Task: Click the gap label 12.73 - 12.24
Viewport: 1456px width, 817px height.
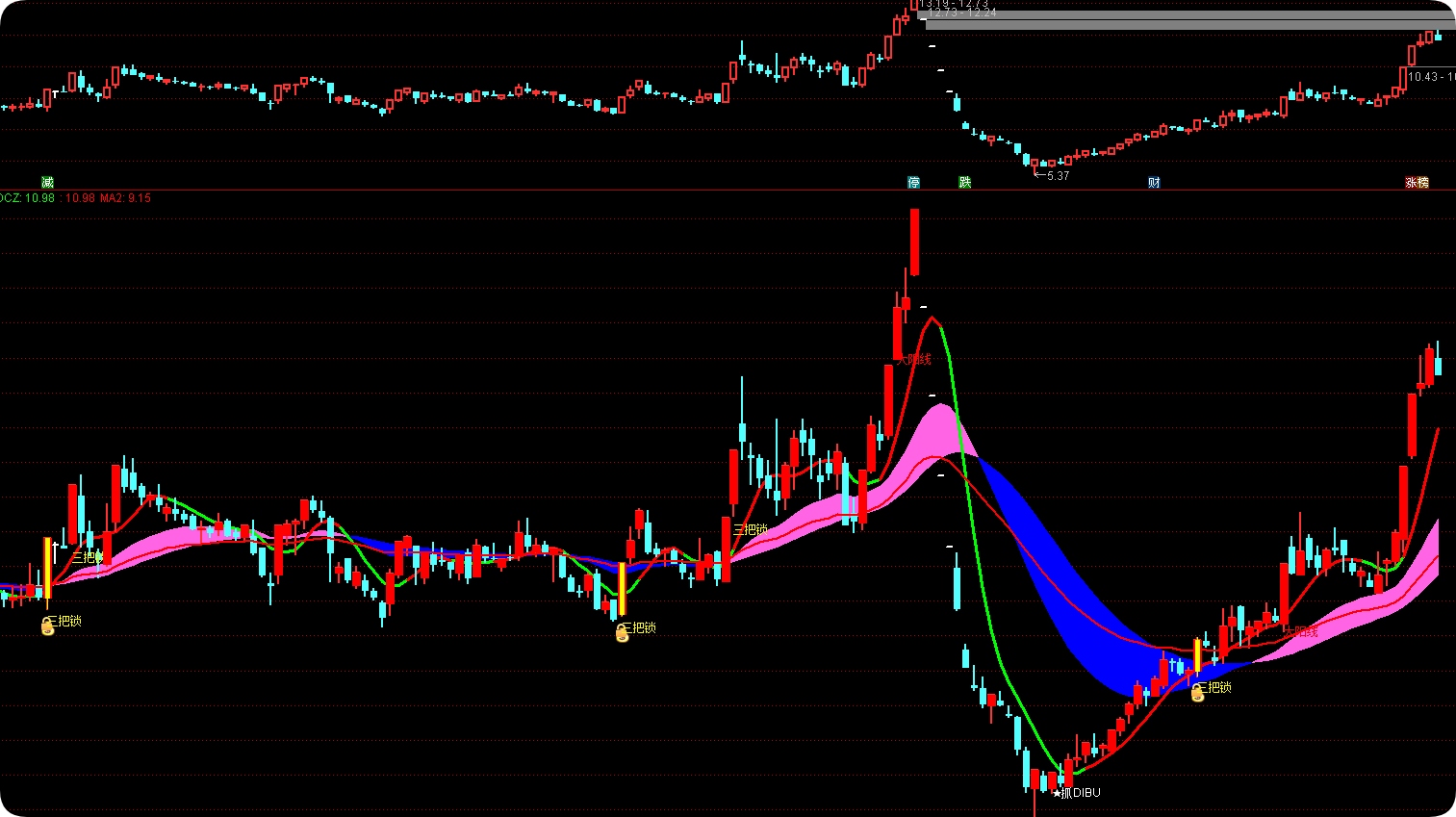Action: coord(961,13)
